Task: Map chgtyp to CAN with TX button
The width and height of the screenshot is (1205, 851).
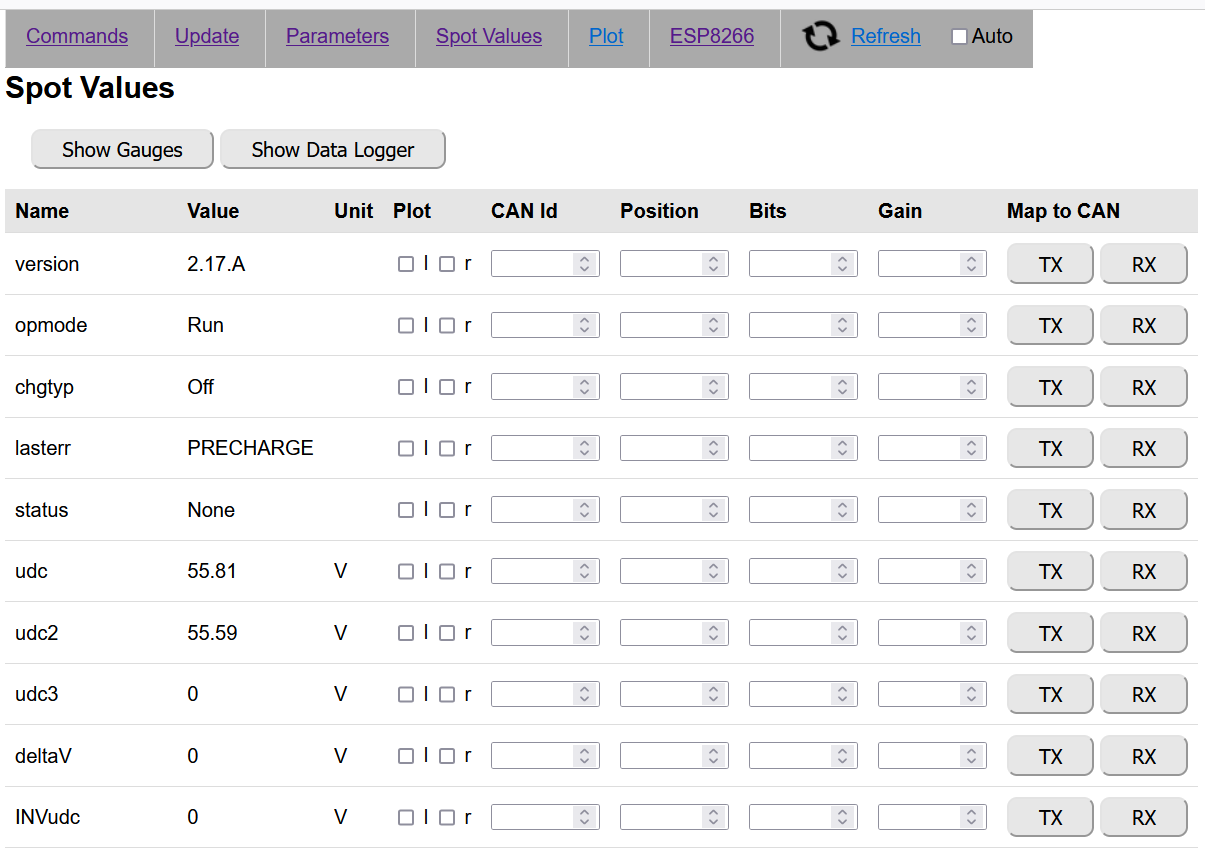Action: (x=1050, y=388)
